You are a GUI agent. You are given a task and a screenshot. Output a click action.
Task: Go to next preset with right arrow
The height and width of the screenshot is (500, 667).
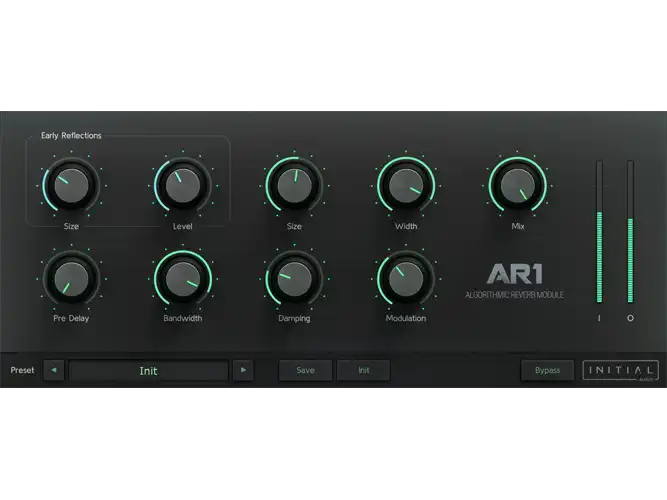tap(243, 370)
